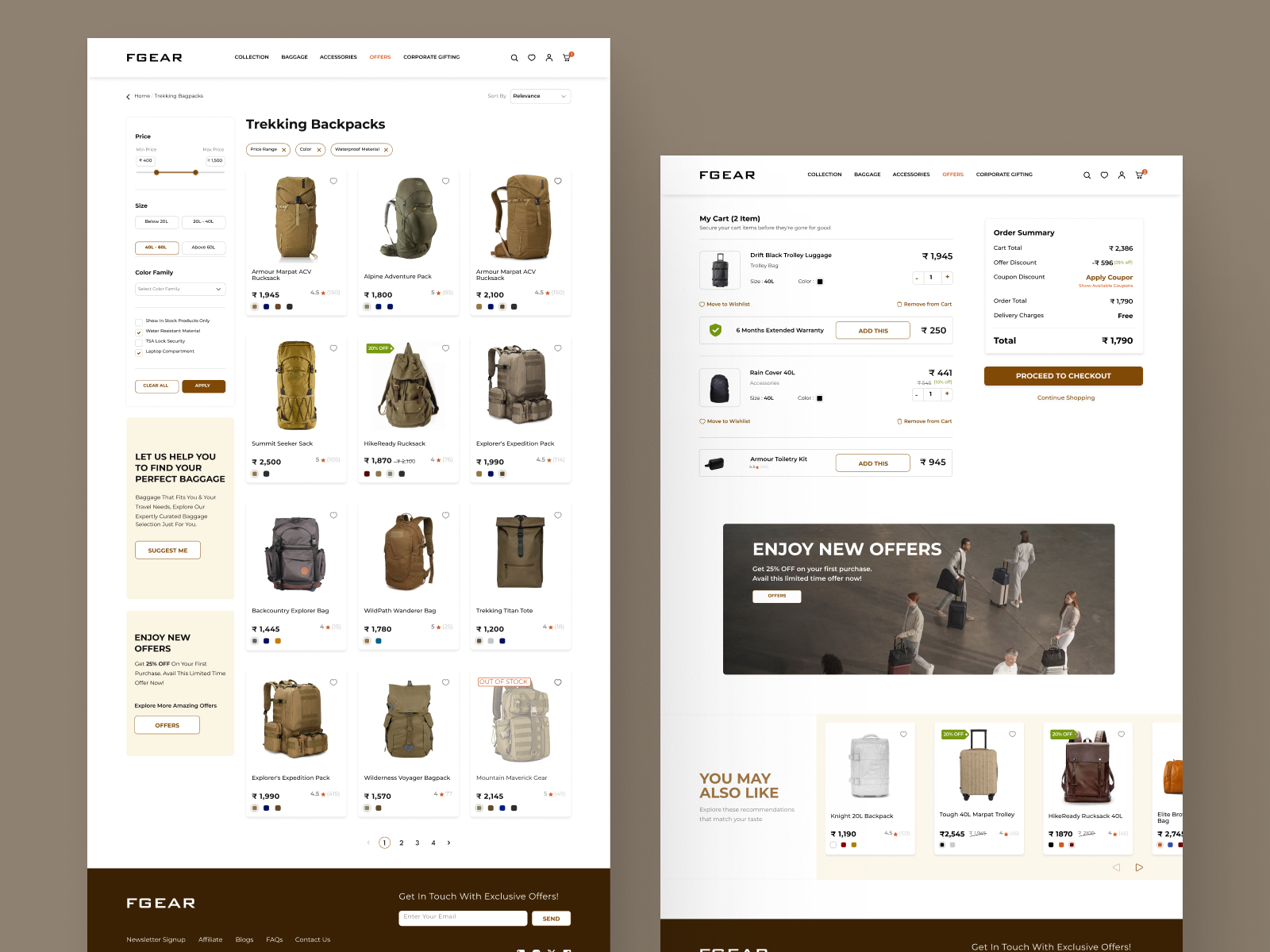Select CORPORATE GIFTING in the navigation

coord(431,57)
